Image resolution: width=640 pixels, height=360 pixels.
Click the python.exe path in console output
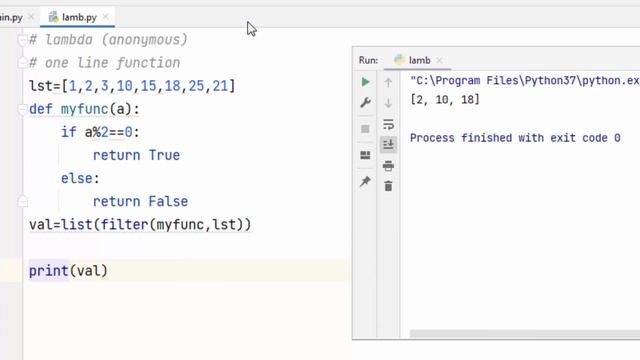click(x=525, y=80)
